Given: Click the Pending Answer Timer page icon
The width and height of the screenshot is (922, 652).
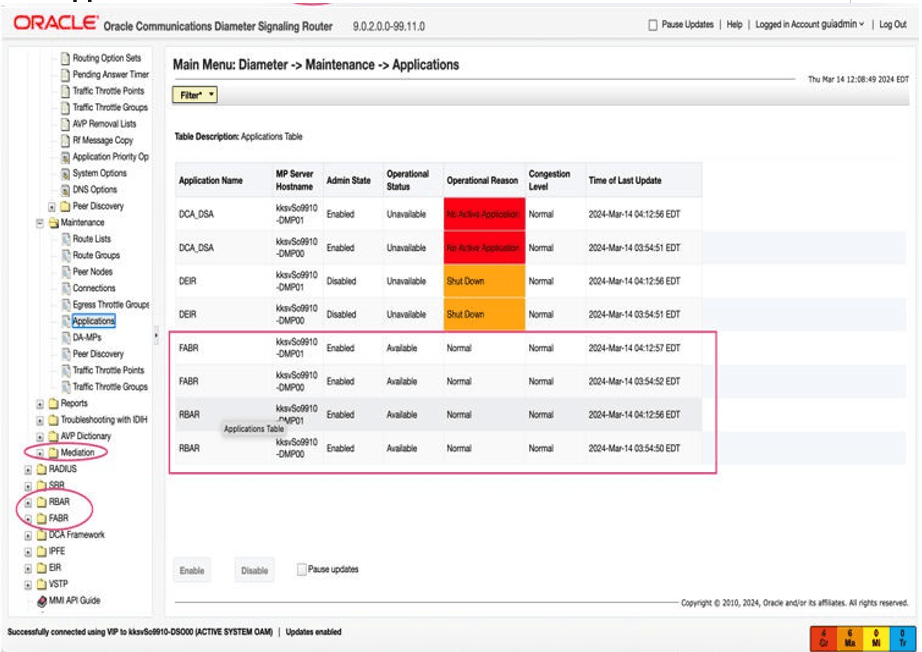Looking at the screenshot, I should coord(66,75).
